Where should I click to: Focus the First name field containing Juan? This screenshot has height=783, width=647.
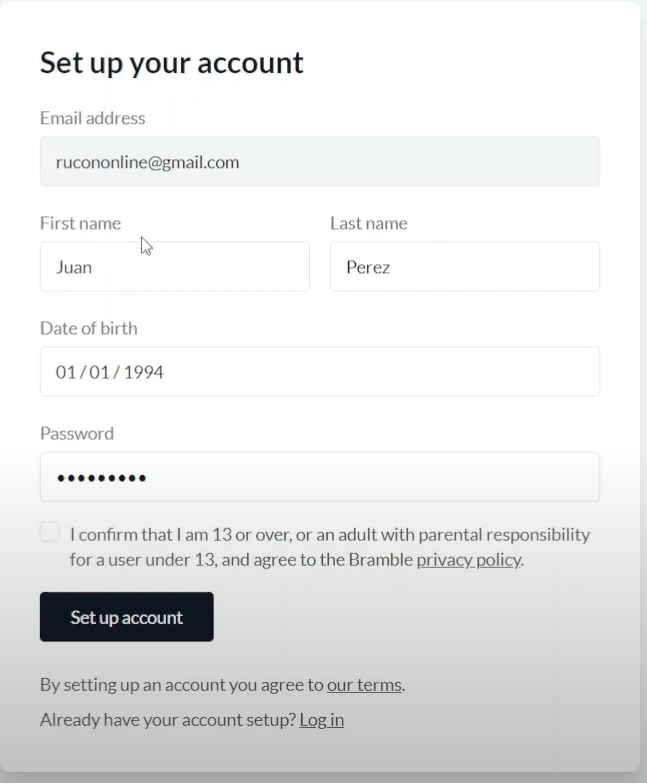click(x=175, y=267)
